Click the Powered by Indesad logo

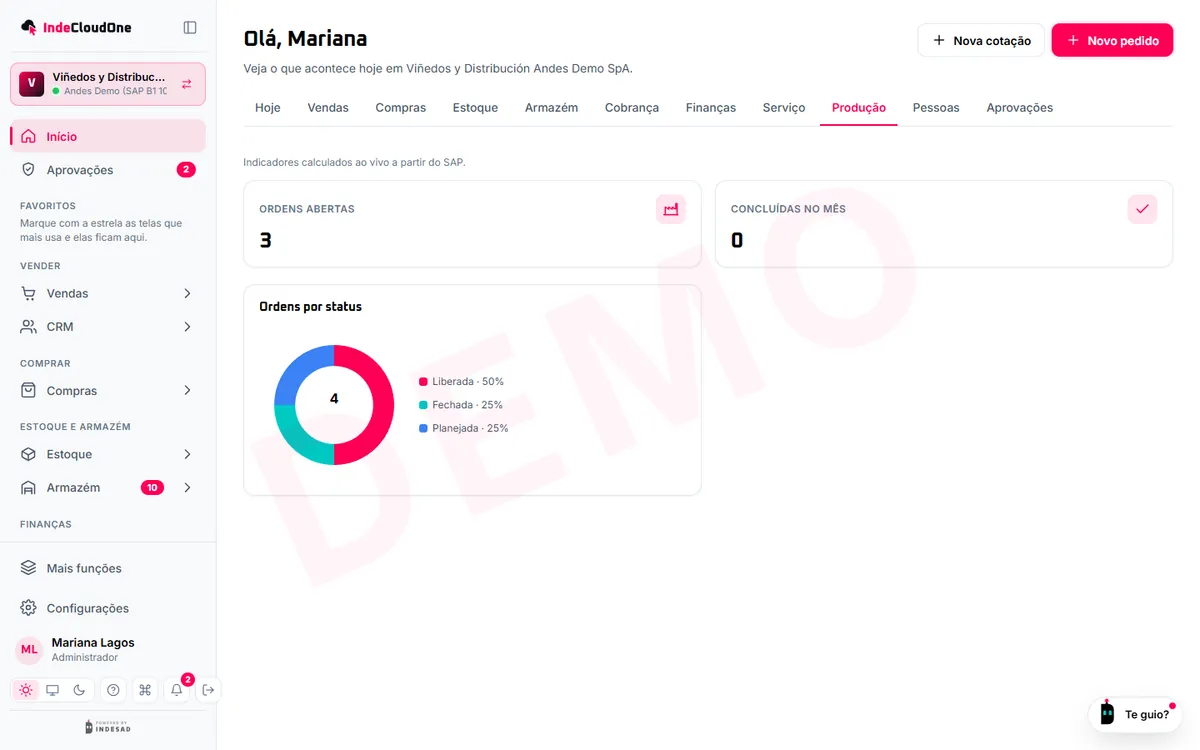[108, 727]
